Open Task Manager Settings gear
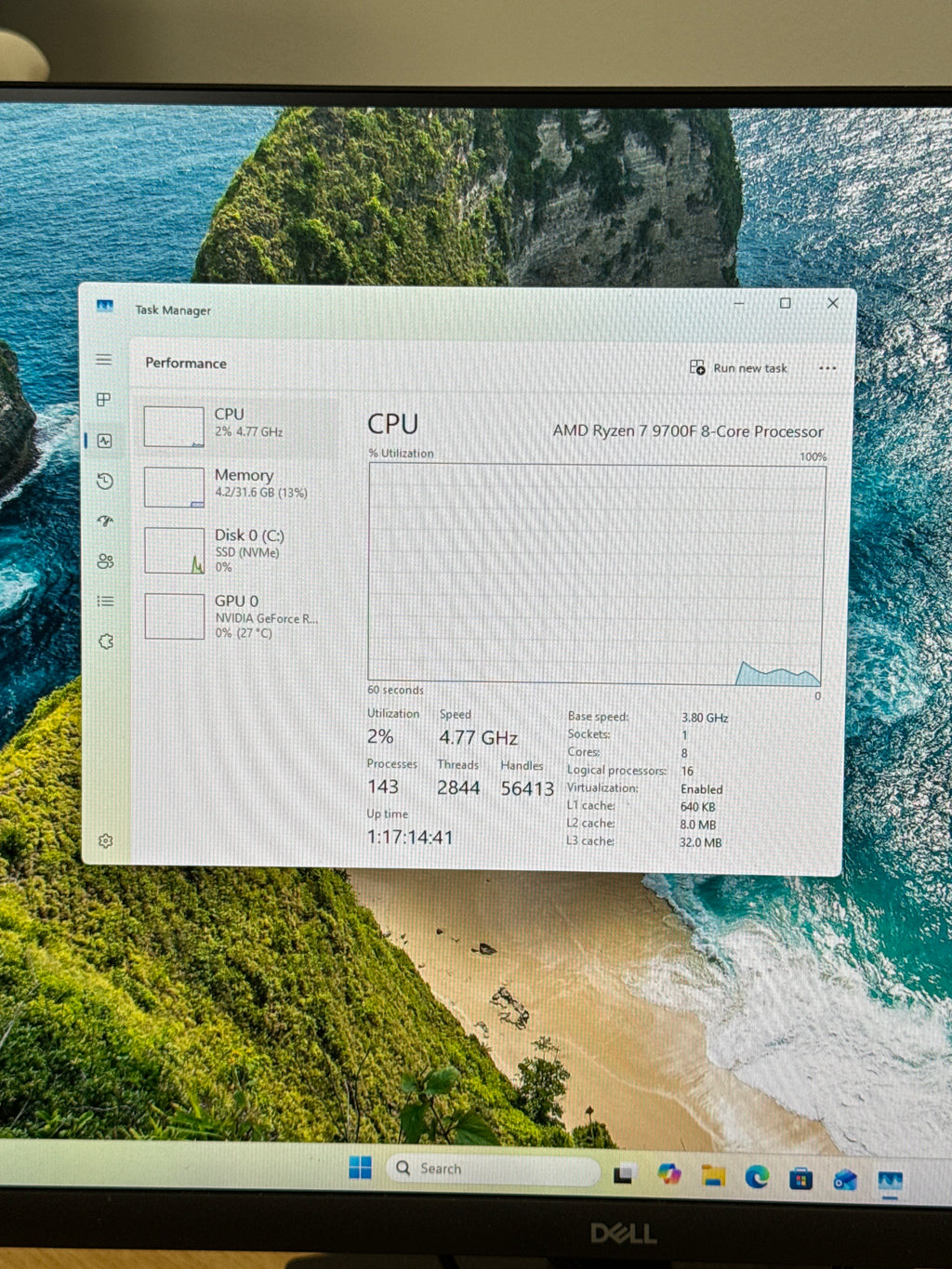 pos(105,841)
